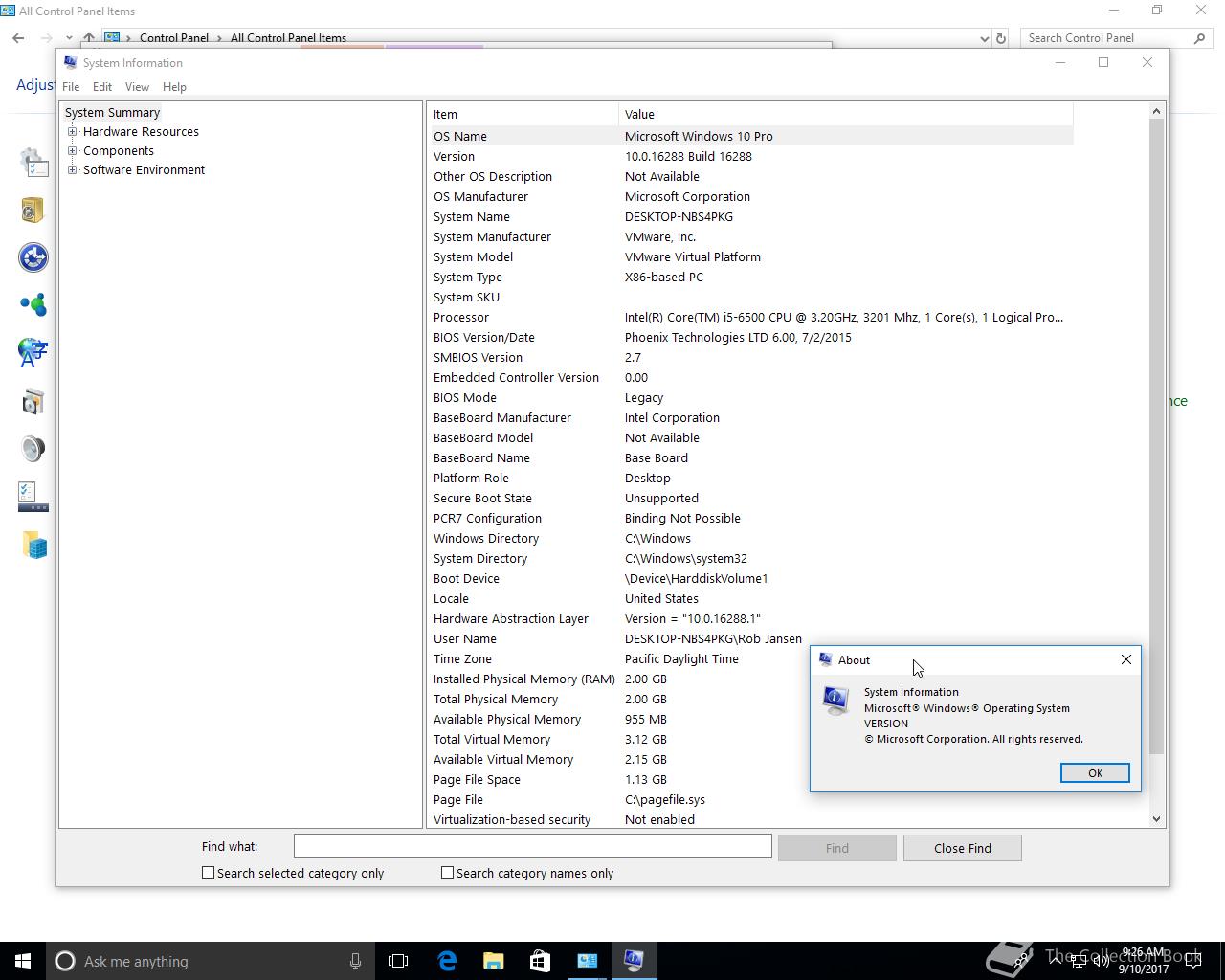The width and height of the screenshot is (1225, 980).
Task: Open the Edit menu
Action: pyautogui.click(x=102, y=87)
